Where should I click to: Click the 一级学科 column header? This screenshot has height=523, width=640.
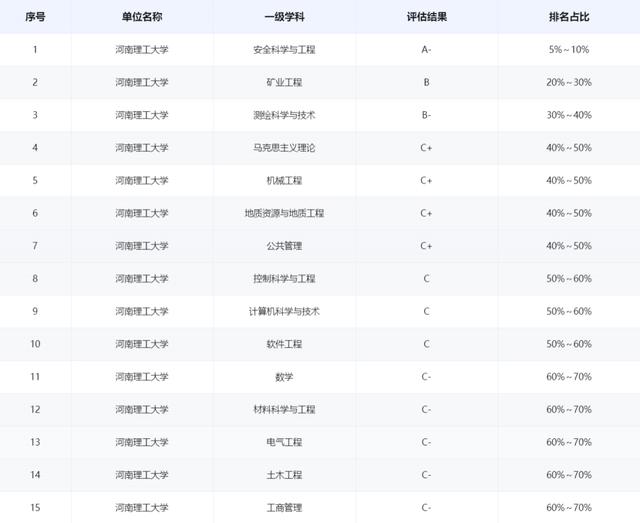[x=284, y=17]
